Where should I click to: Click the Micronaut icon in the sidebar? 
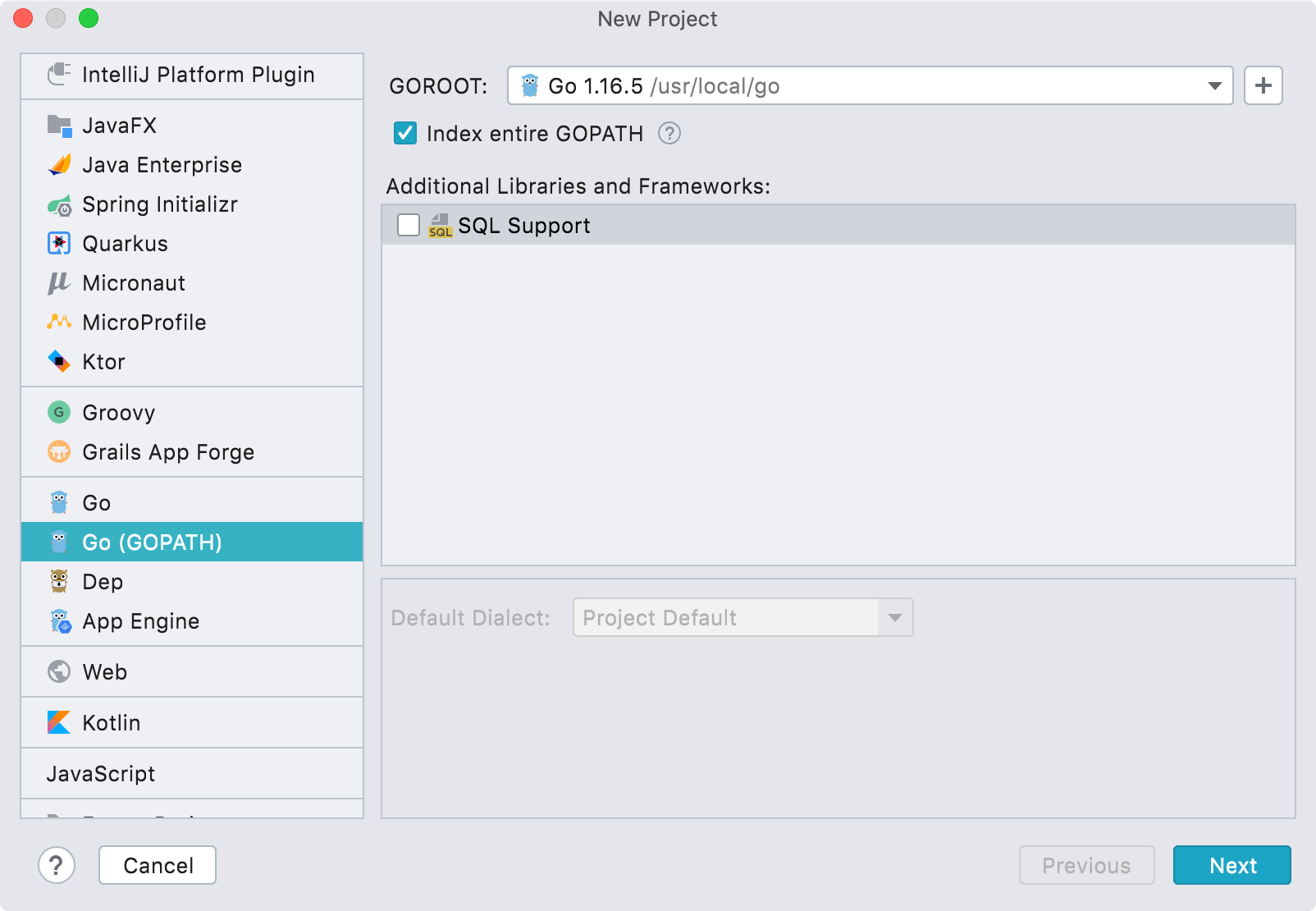58,282
